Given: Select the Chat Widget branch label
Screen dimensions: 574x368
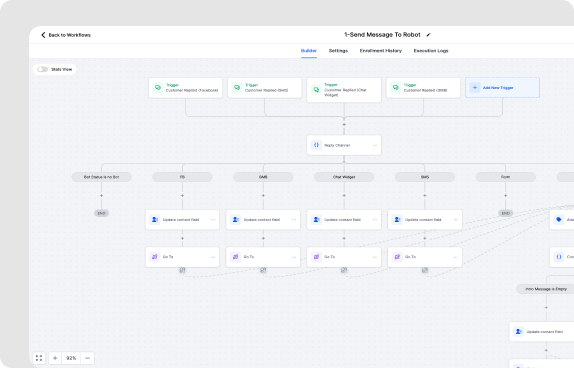Looking at the screenshot, I should click(x=344, y=177).
